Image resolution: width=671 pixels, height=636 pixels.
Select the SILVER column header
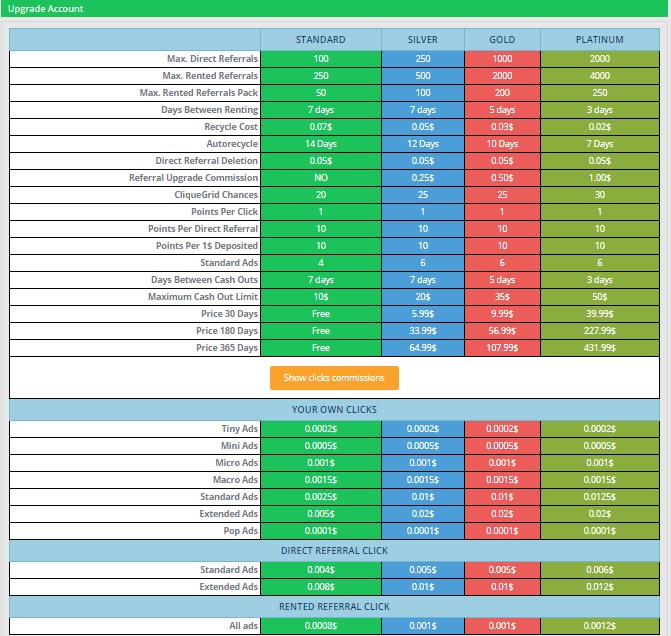point(423,40)
